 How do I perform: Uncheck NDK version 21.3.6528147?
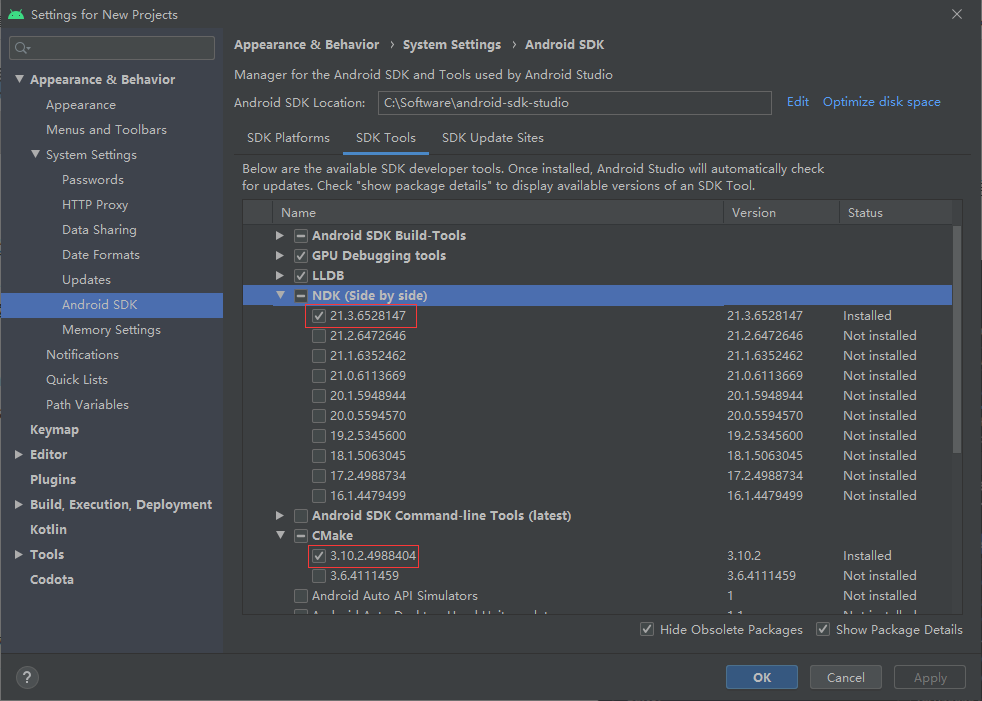[x=318, y=315]
